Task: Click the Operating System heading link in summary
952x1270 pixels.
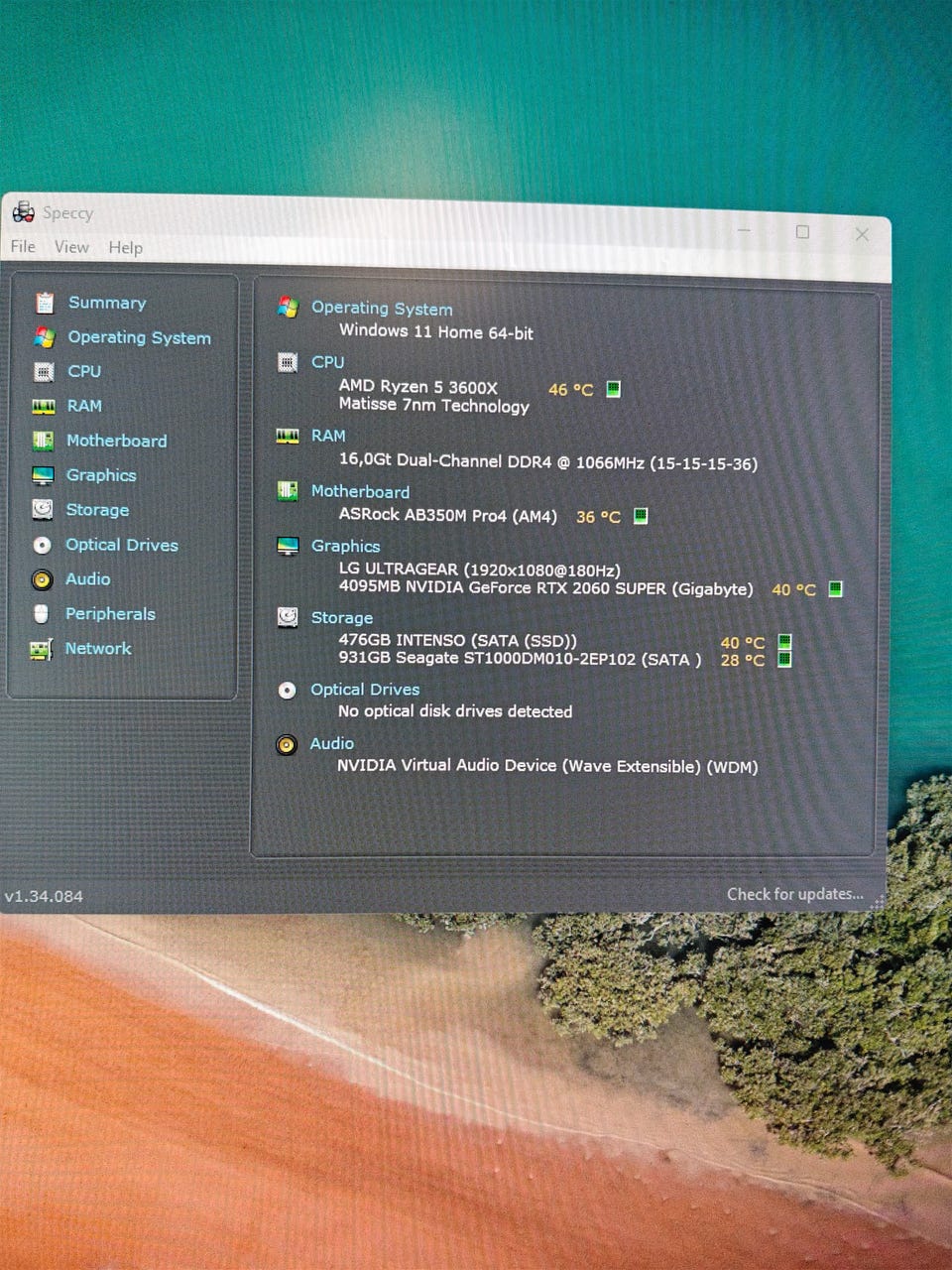Action: pyautogui.click(x=382, y=309)
